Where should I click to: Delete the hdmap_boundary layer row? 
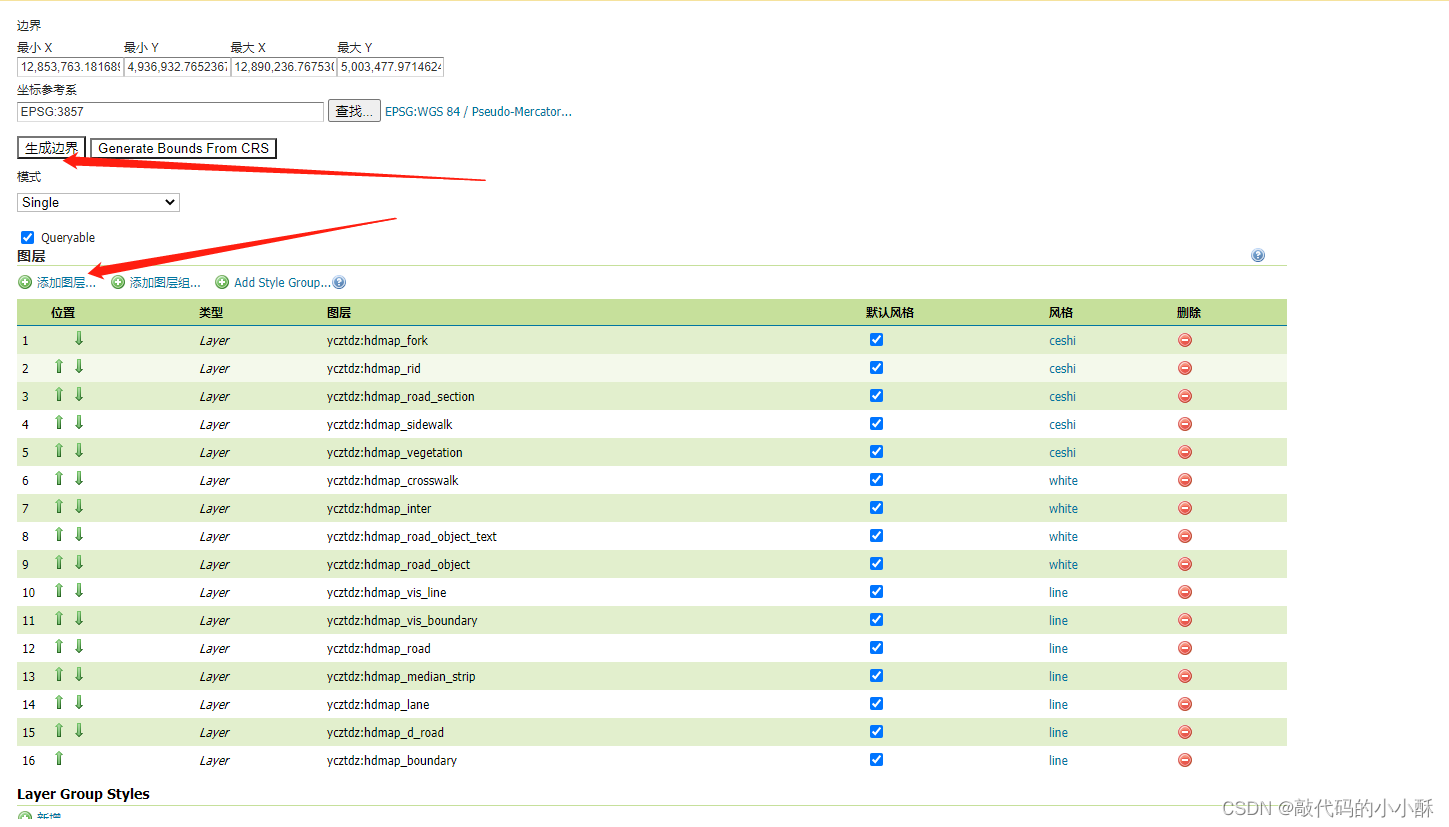pos(1185,760)
